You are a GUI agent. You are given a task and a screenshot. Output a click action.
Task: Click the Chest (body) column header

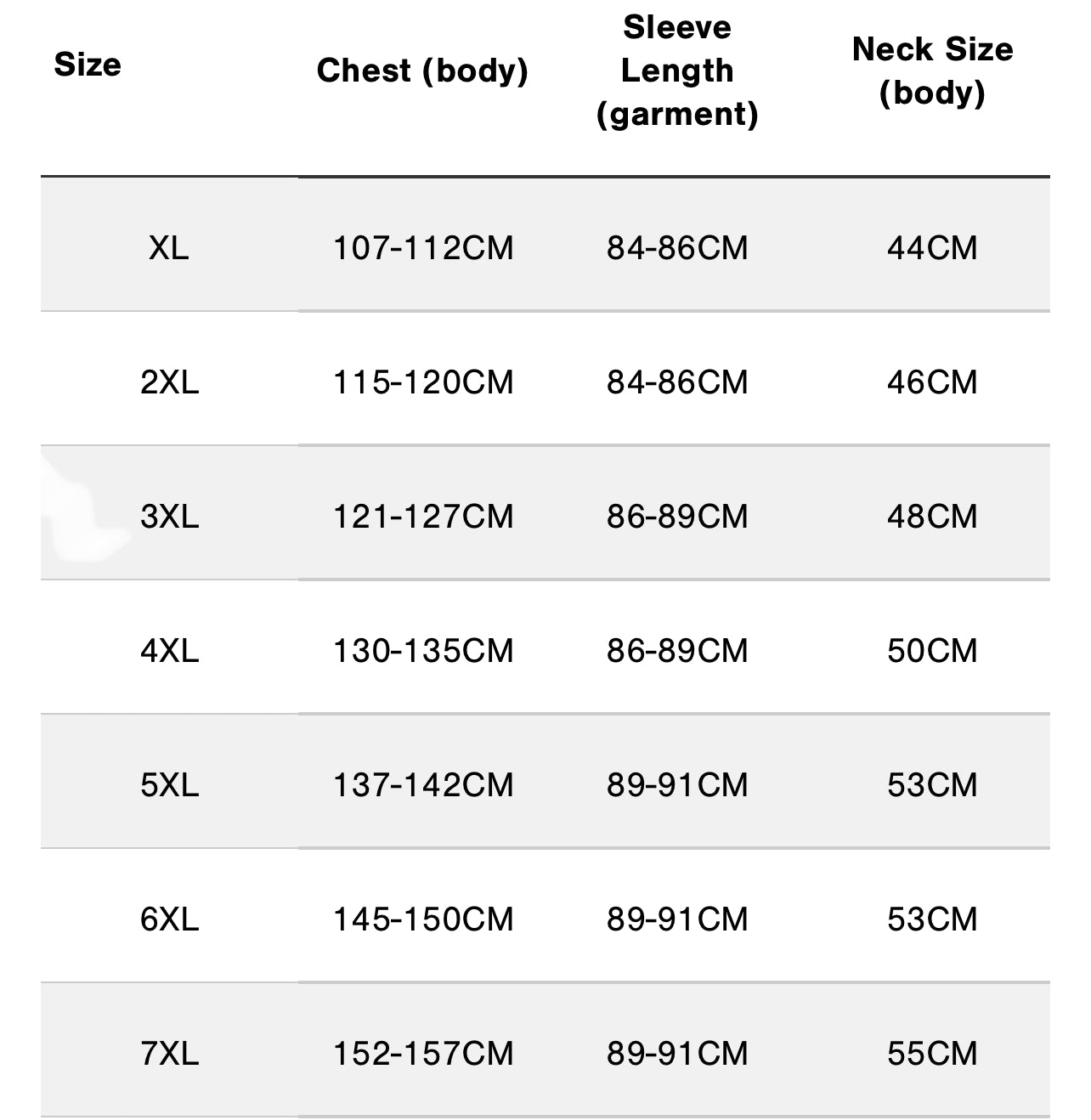[422, 71]
